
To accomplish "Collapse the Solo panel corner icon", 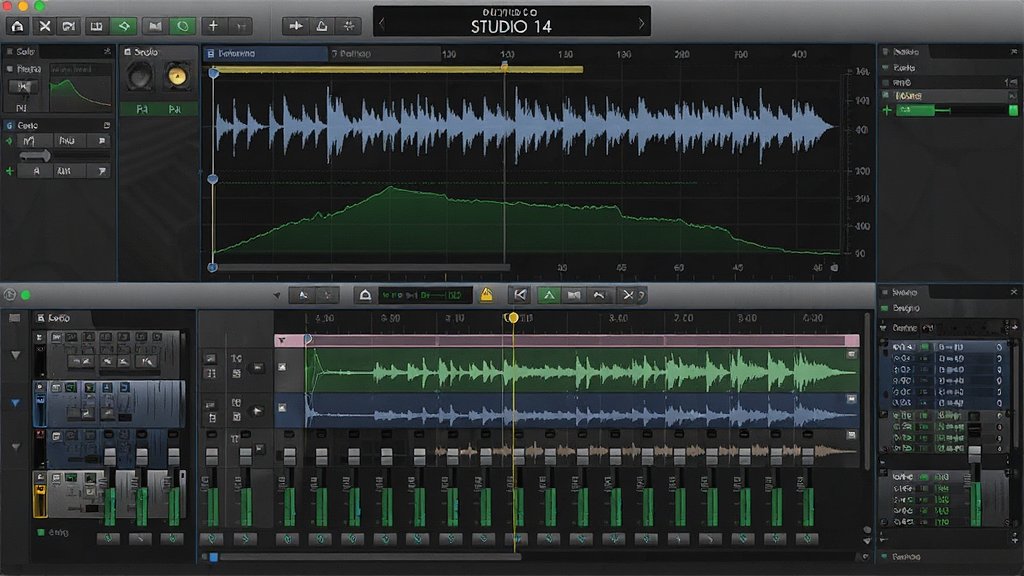I will 107,51.
